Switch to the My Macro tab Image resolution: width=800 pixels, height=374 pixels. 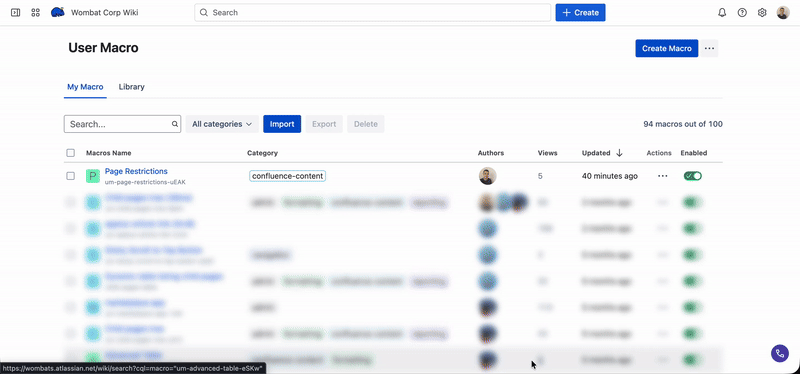(85, 87)
